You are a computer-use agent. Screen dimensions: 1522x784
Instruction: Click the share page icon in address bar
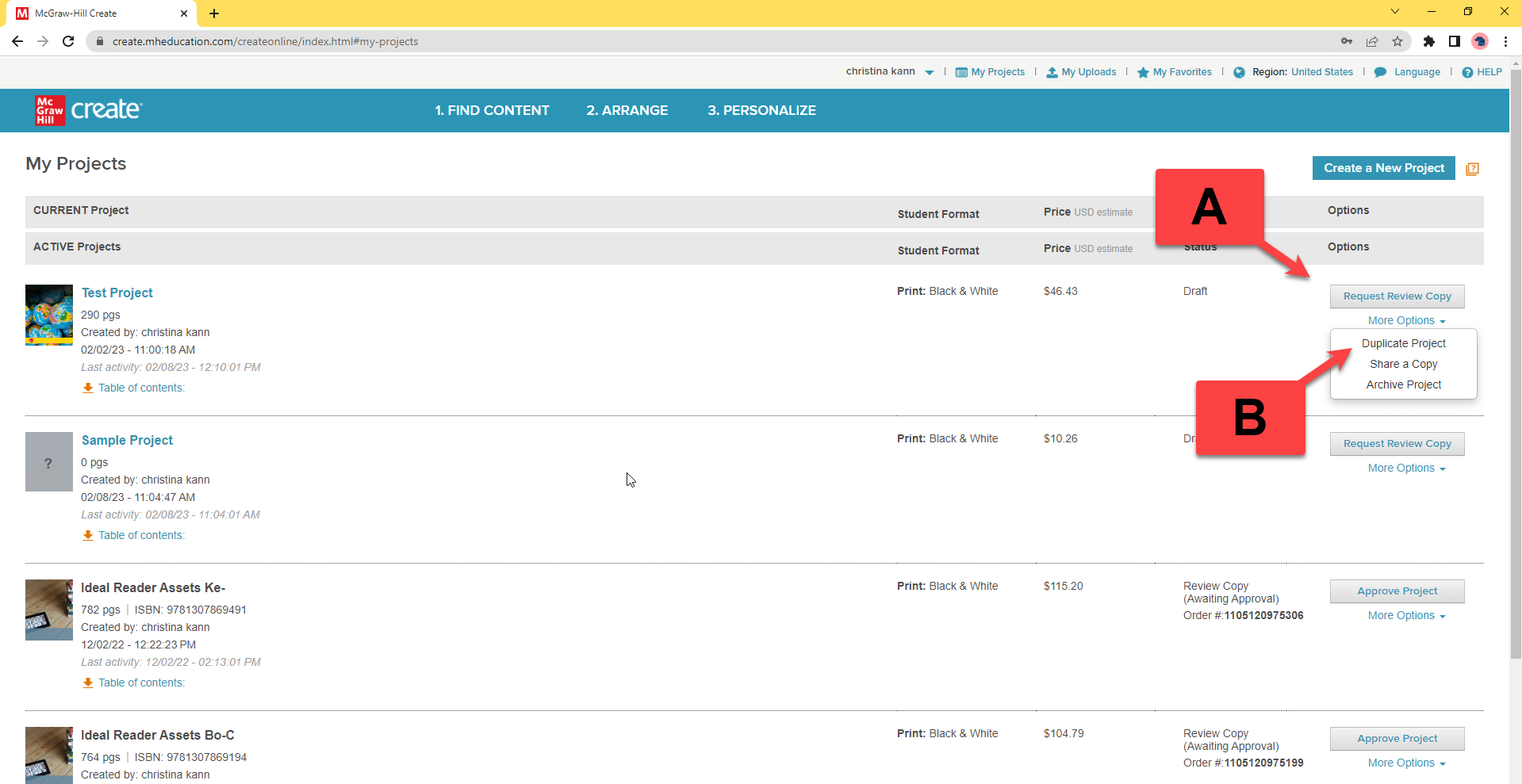tap(1372, 41)
